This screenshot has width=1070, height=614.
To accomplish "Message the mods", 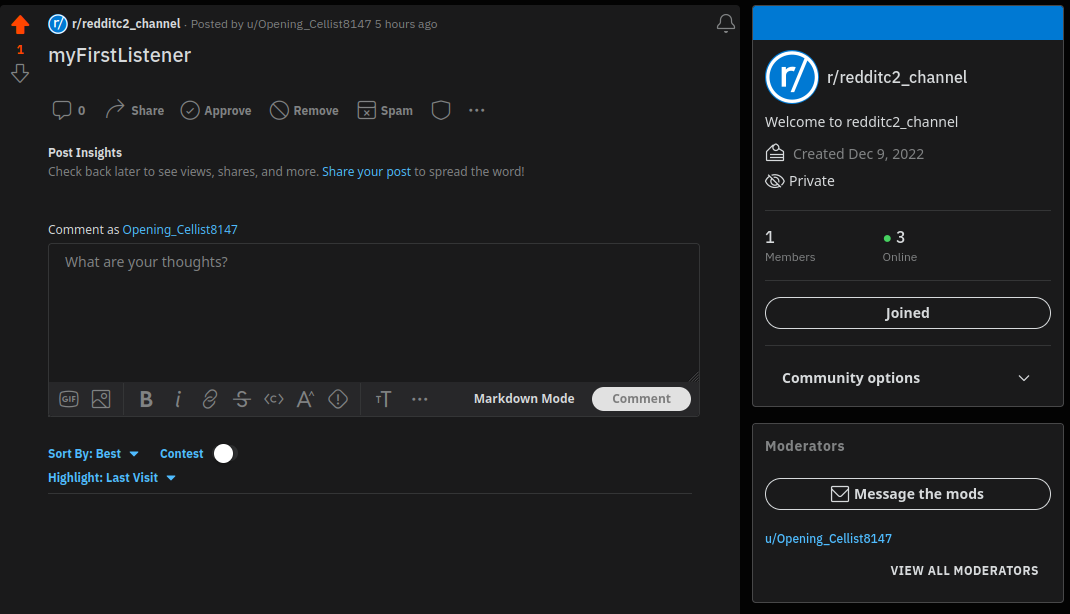I will click(908, 494).
